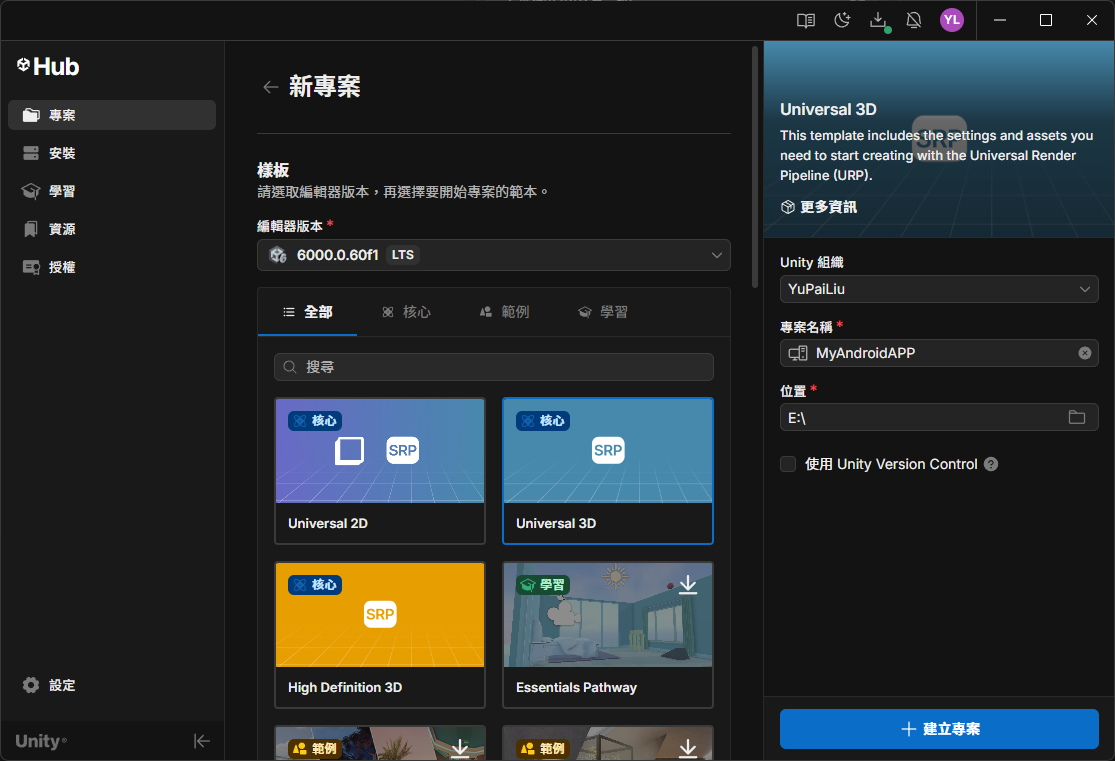Enable 使用 Unity Version Control checkbox
The width and height of the screenshot is (1115, 761).
(x=787, y=464)
